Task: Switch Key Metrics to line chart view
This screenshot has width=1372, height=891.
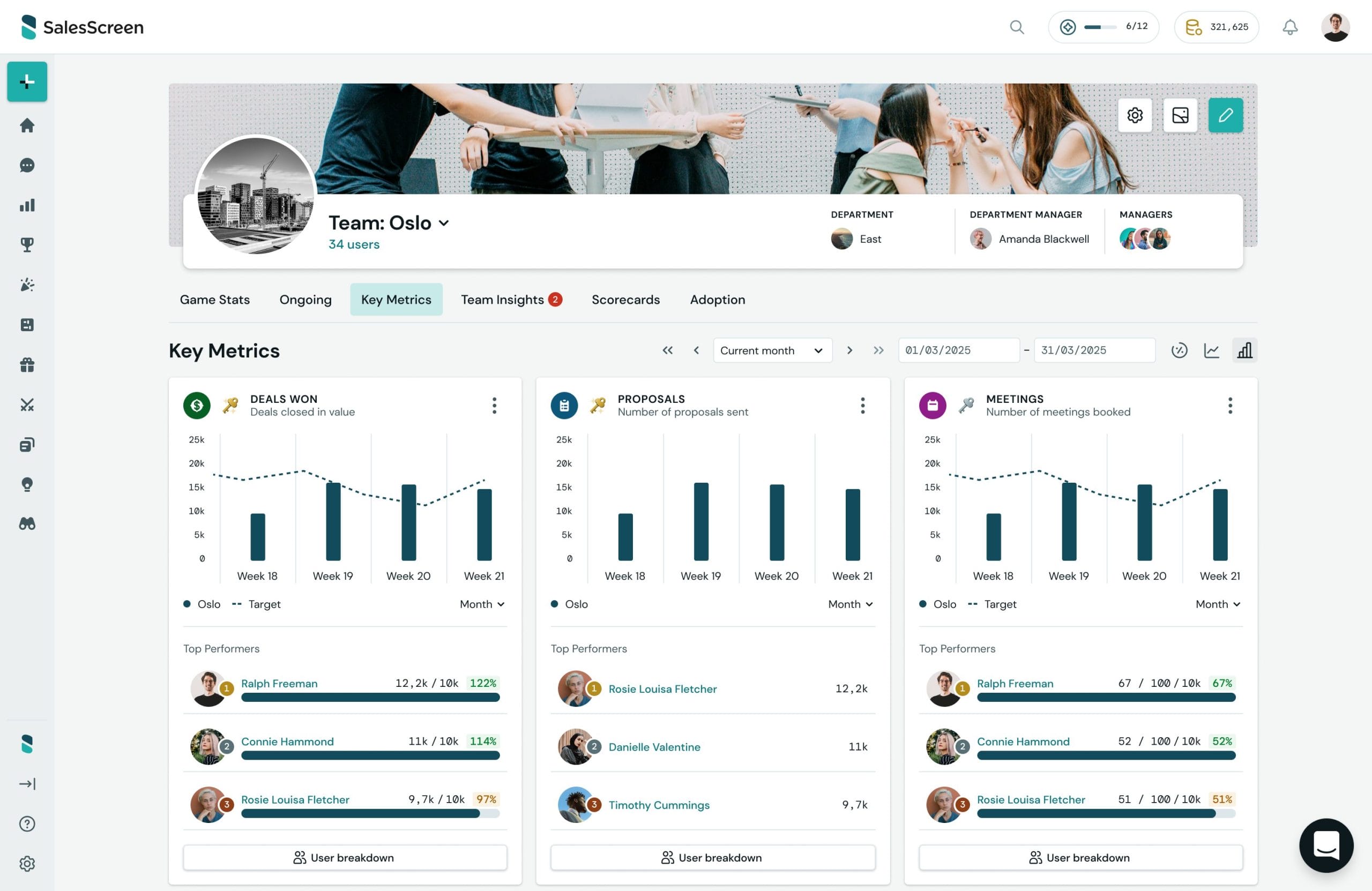Action: 1212,350
